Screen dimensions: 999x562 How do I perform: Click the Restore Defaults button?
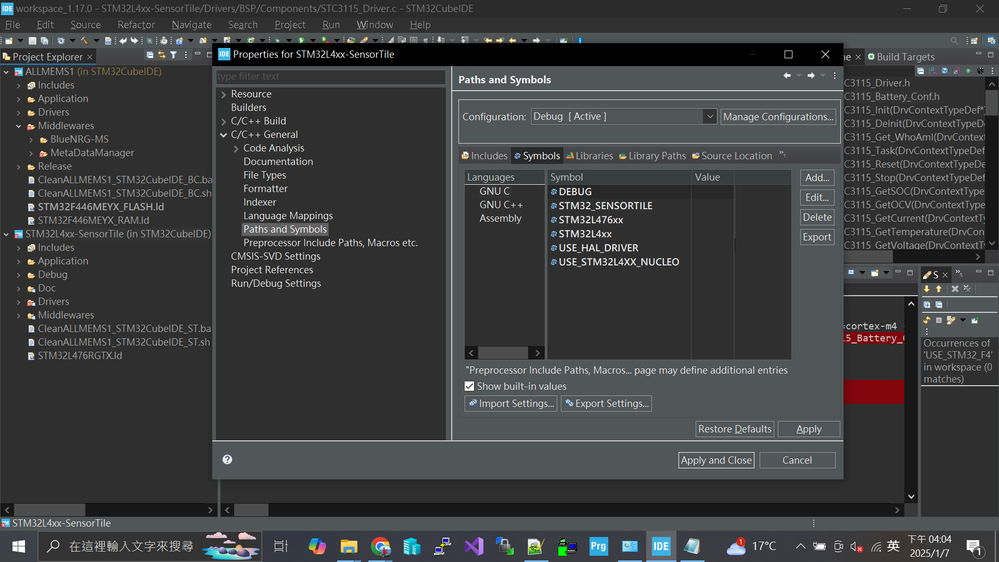pyautogui.click(x=735, y=429)
